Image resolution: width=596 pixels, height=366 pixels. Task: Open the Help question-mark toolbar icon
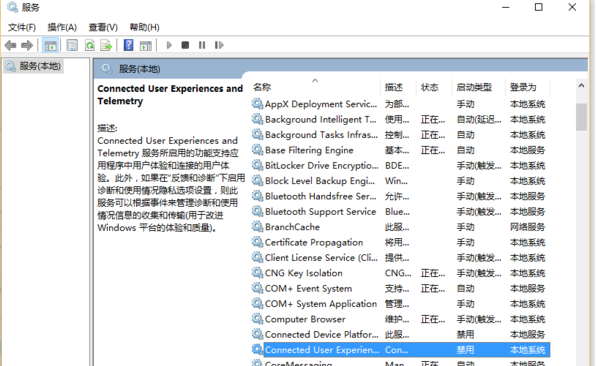tap(128, 45)
